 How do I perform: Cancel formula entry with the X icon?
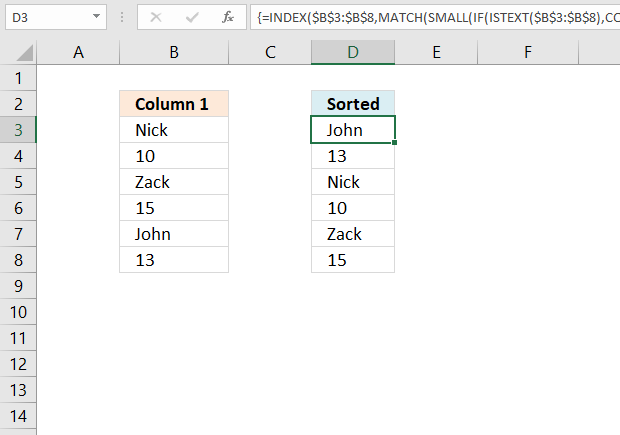point(156,17)
